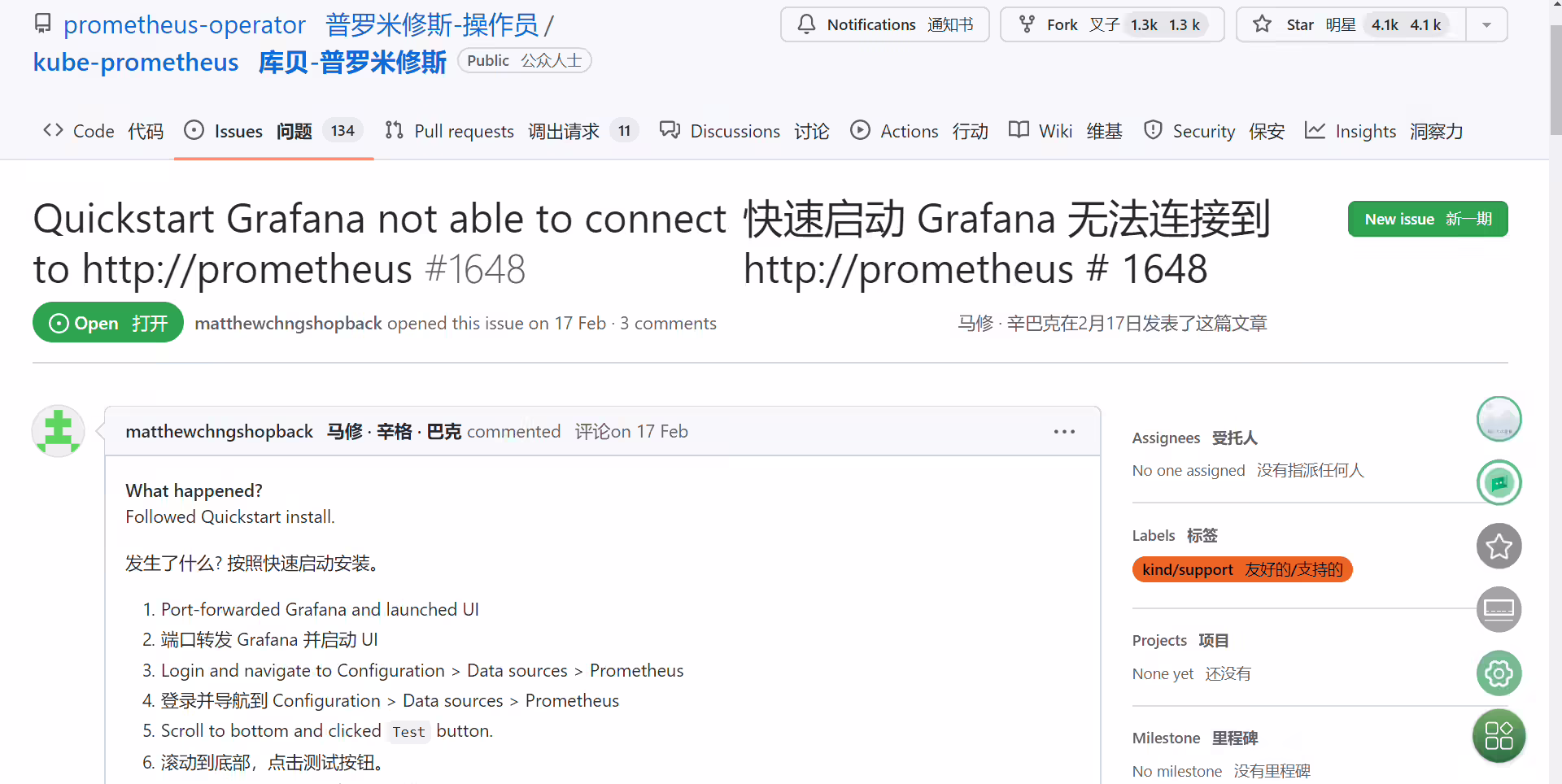Click the Fork icon button
1562x784 pixels.
coord(1111,24)
